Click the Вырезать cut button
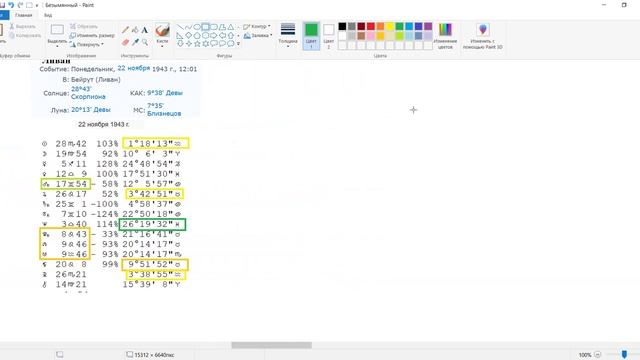Screen dimensions: 640x360 22,27
